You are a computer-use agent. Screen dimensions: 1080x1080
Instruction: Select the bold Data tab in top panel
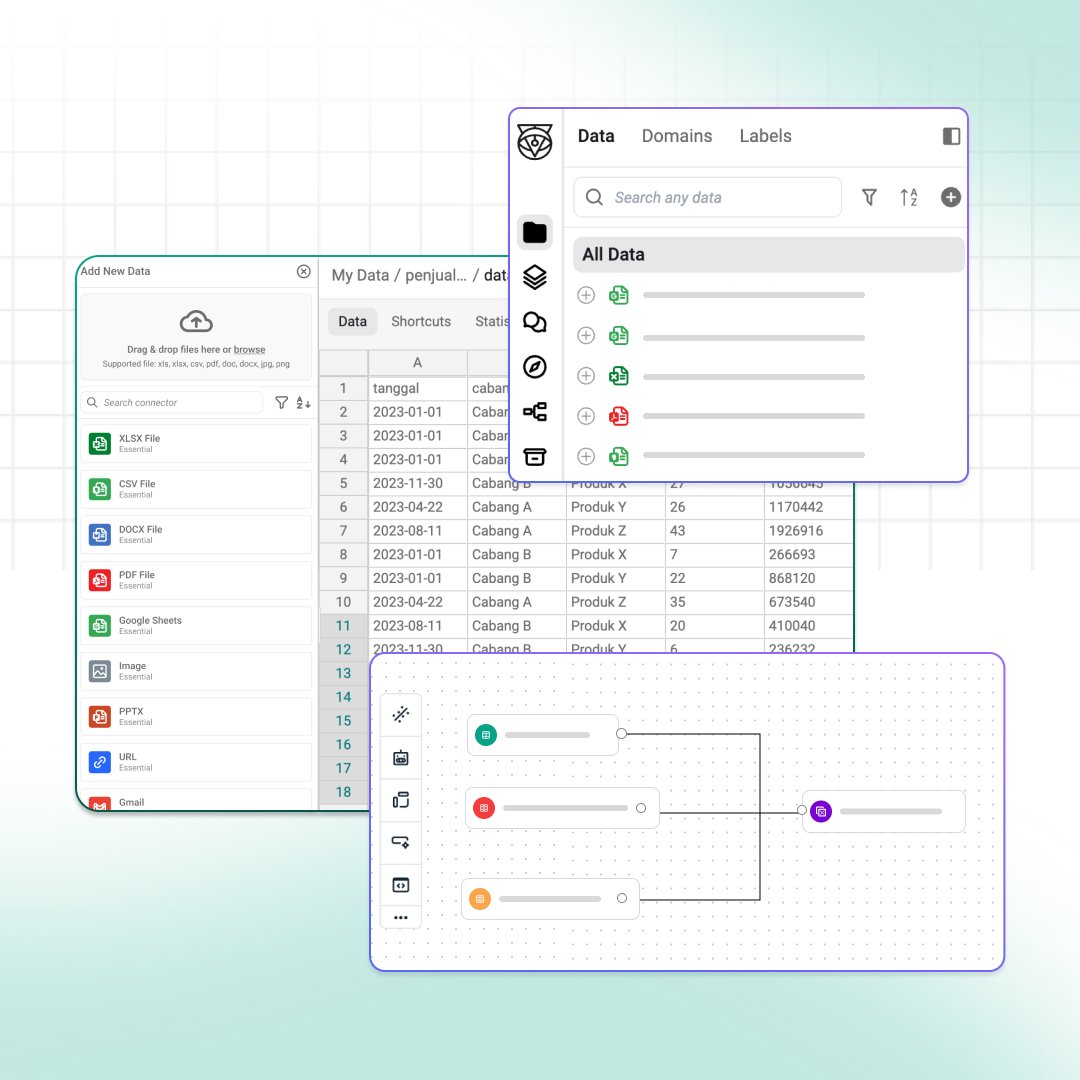point(596,136)
